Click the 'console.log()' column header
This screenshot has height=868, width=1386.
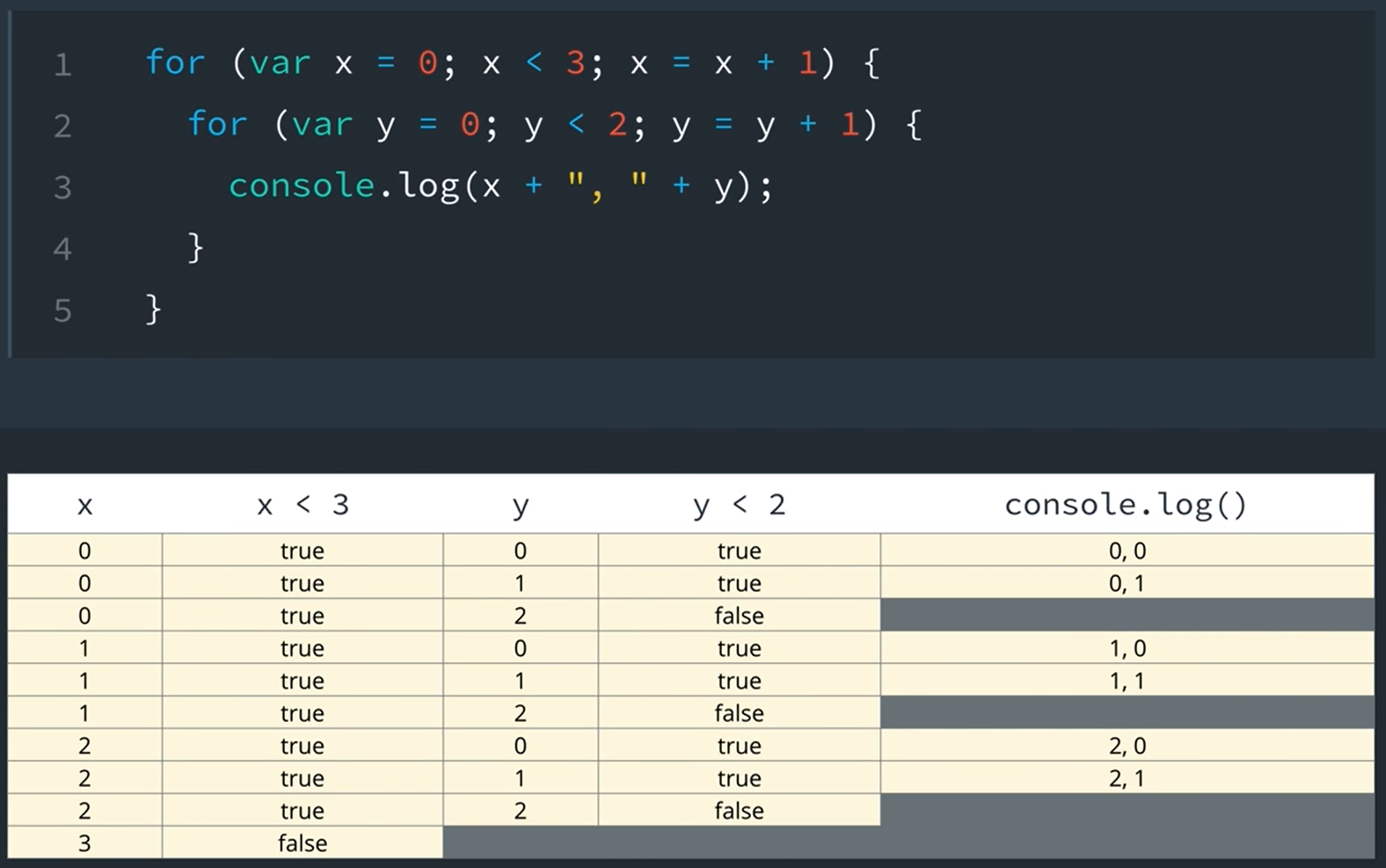tap(1126, 505)
